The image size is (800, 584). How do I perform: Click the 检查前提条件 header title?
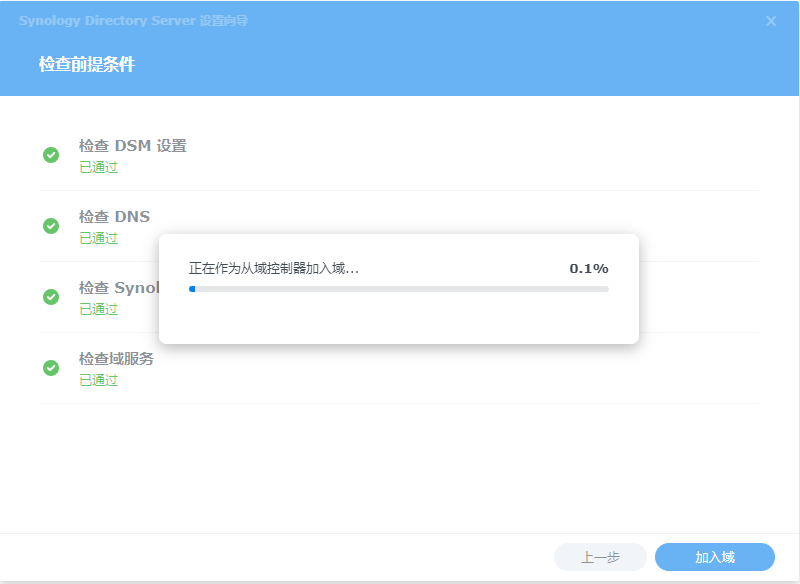(87, 65)
